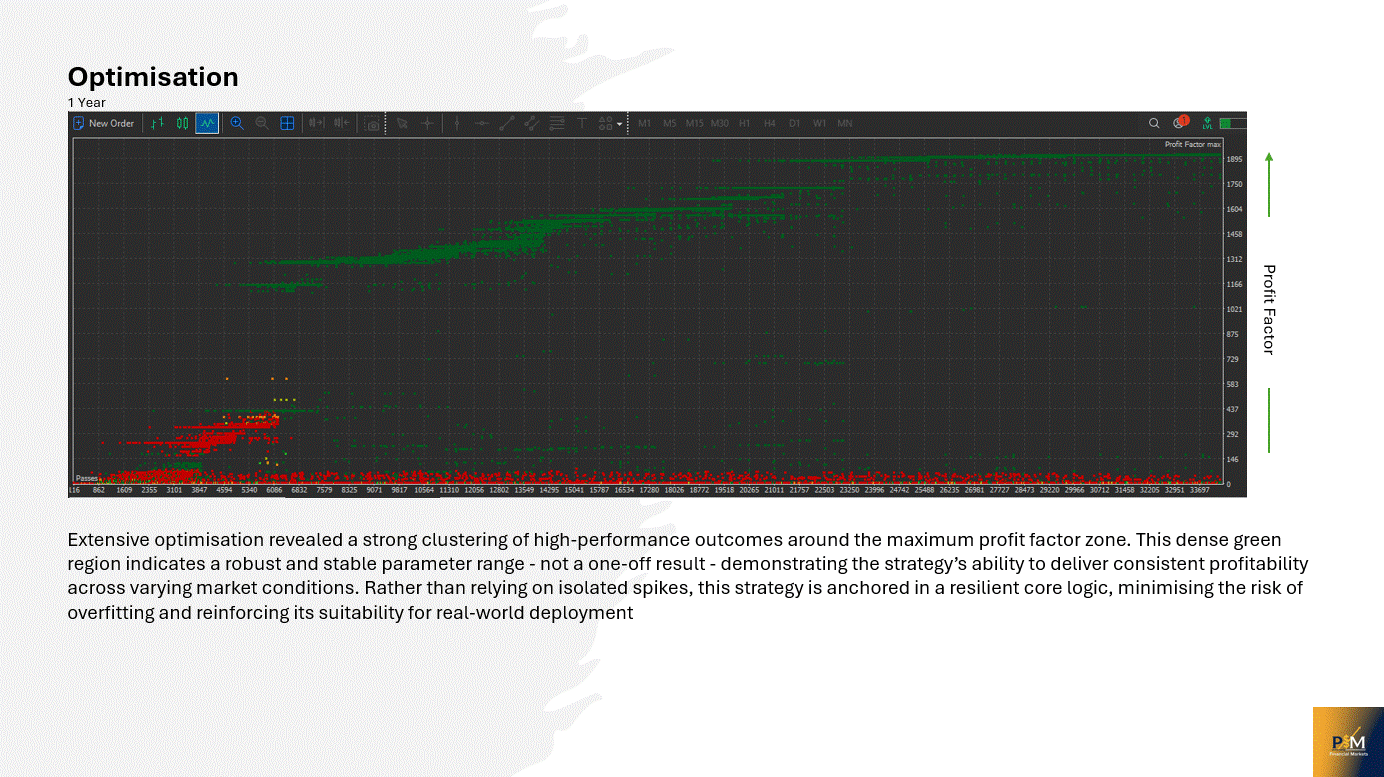Open the search magnifier icon

[x=1154, y=123]
